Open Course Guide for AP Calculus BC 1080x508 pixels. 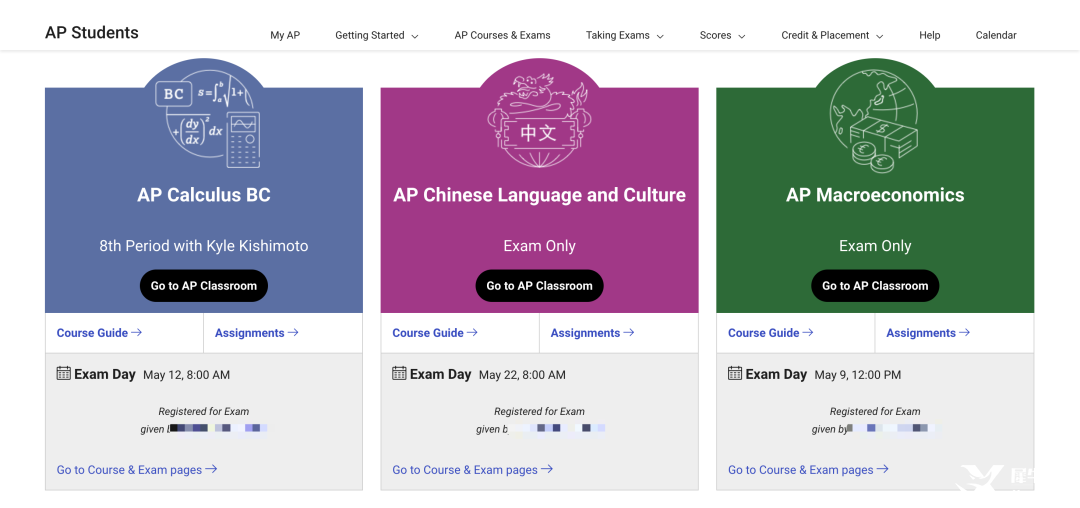(x=99, y=333)
